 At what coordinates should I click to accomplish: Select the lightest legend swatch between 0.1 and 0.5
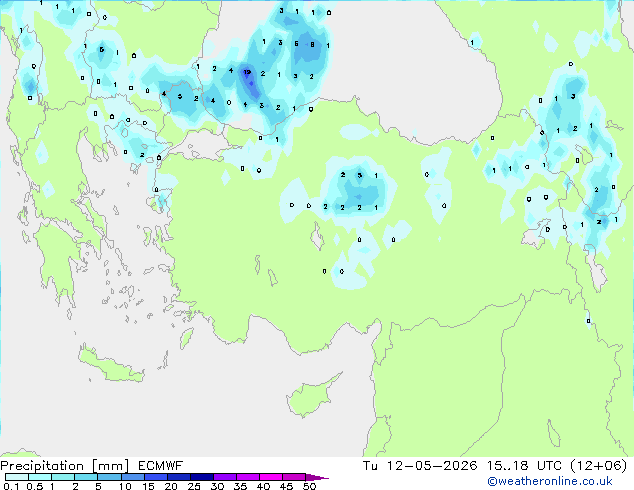tap(17, 477)
